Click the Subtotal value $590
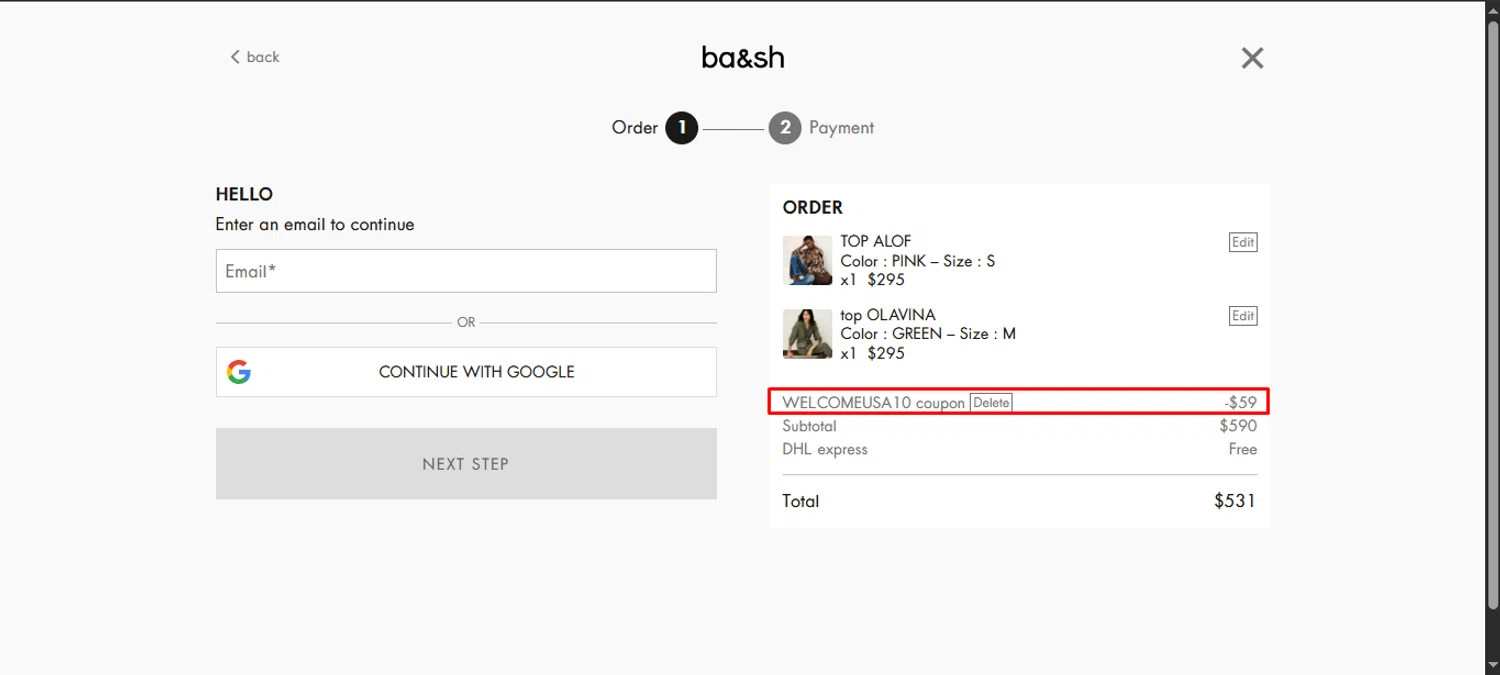1500x675 pixels. [1238, 426]
